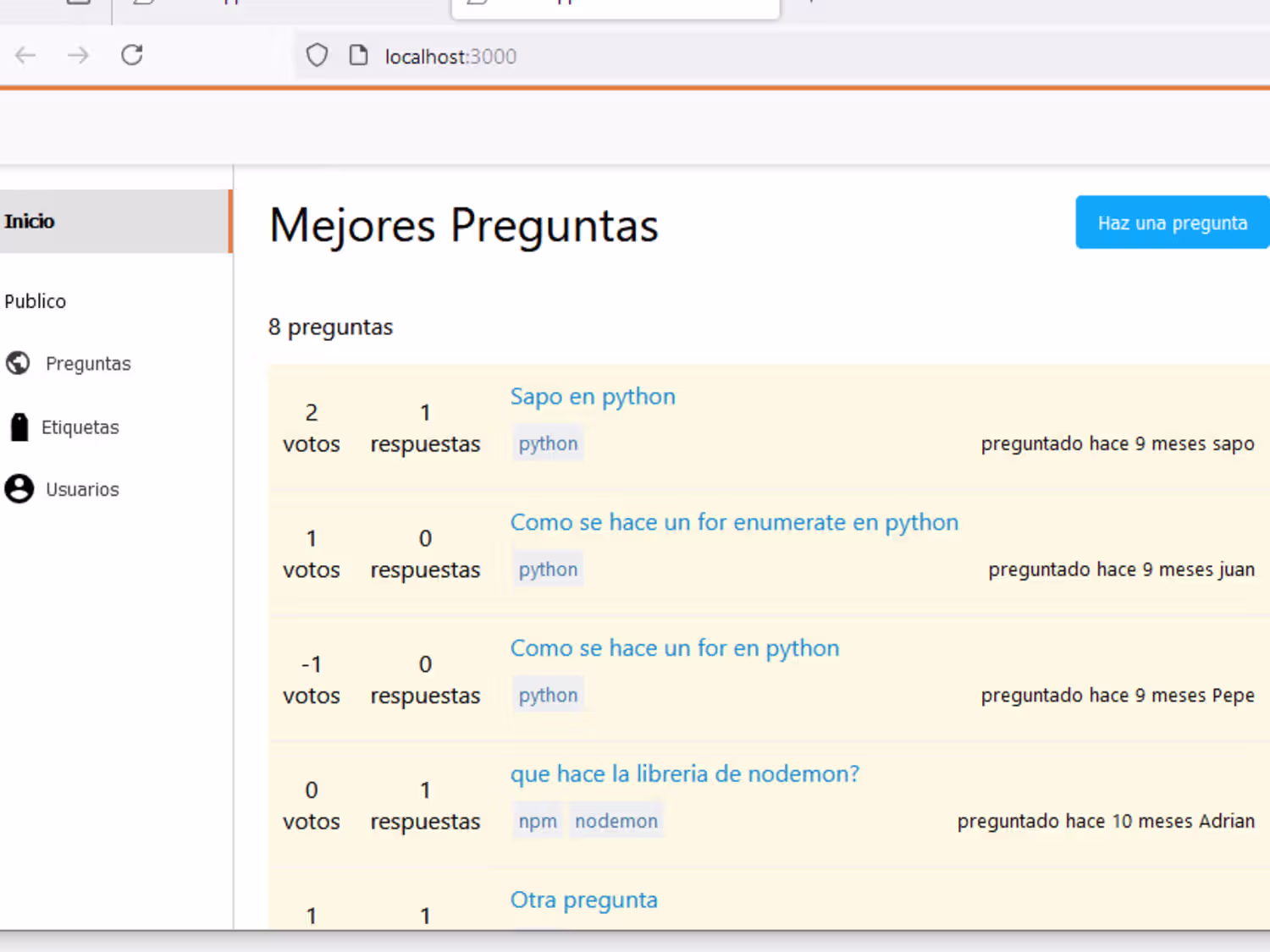This screenshot has width=1270, height=952.
Task: Click the browser forward arrow
Action: click(x=78, y=56)
